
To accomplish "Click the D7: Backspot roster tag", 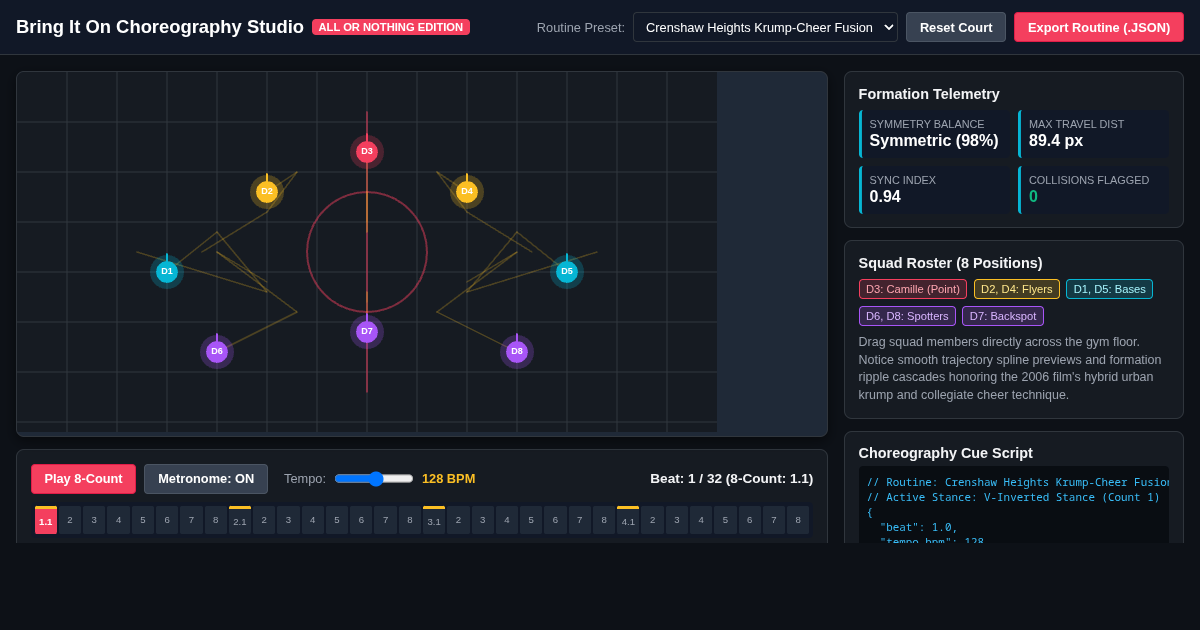I will [x=1003, y=316].
